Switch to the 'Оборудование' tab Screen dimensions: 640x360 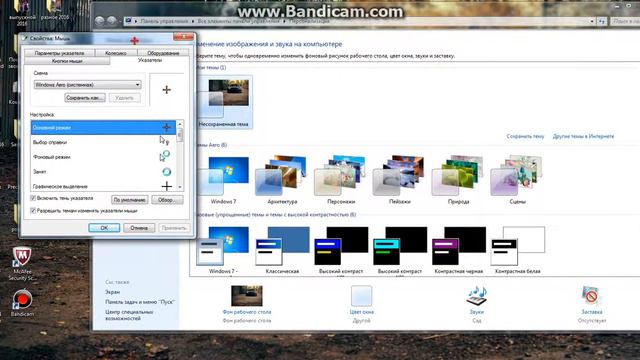(163, 53)
